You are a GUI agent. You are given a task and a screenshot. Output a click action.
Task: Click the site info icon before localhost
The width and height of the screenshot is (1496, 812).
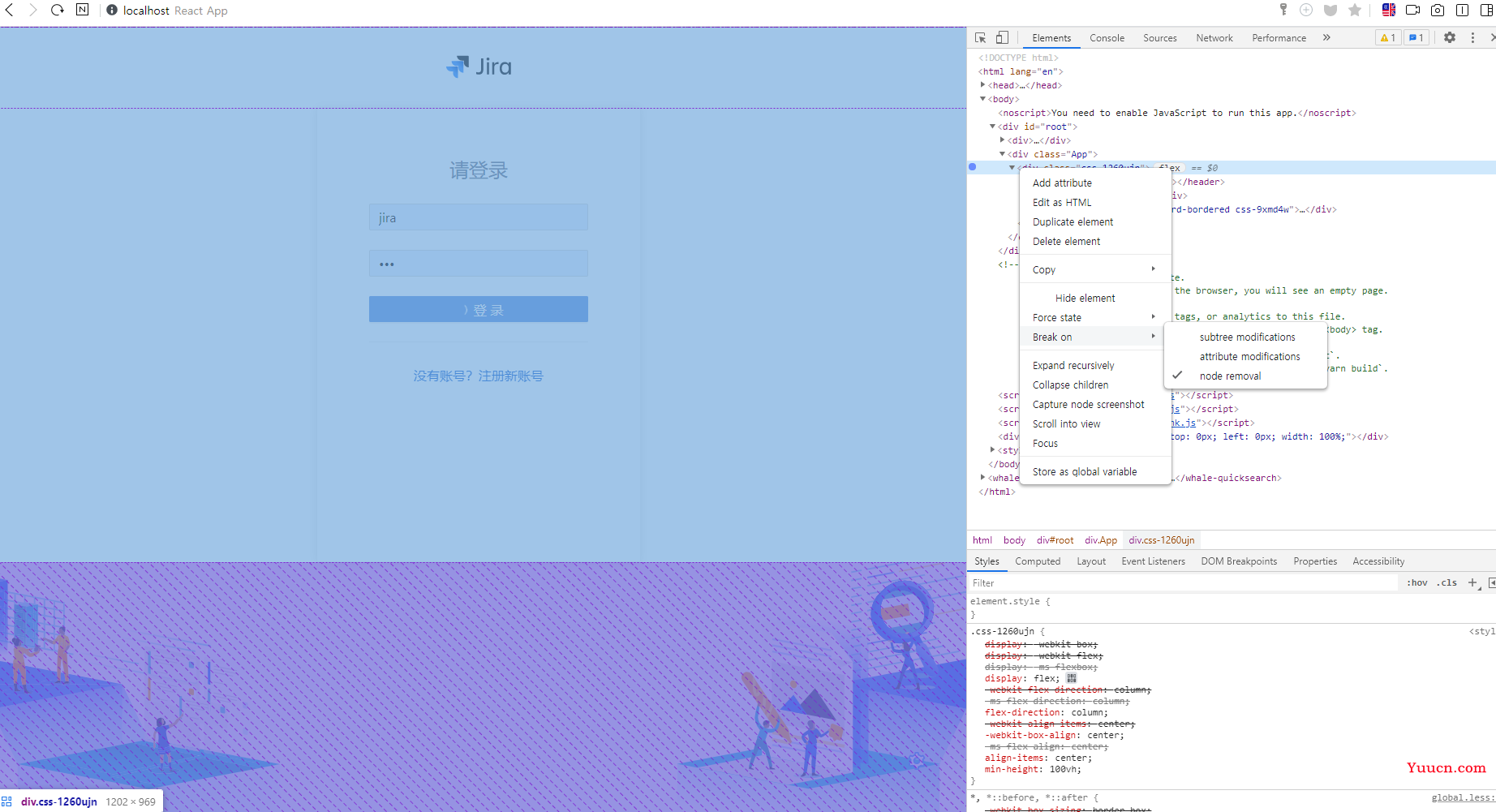tap(112, 11)
